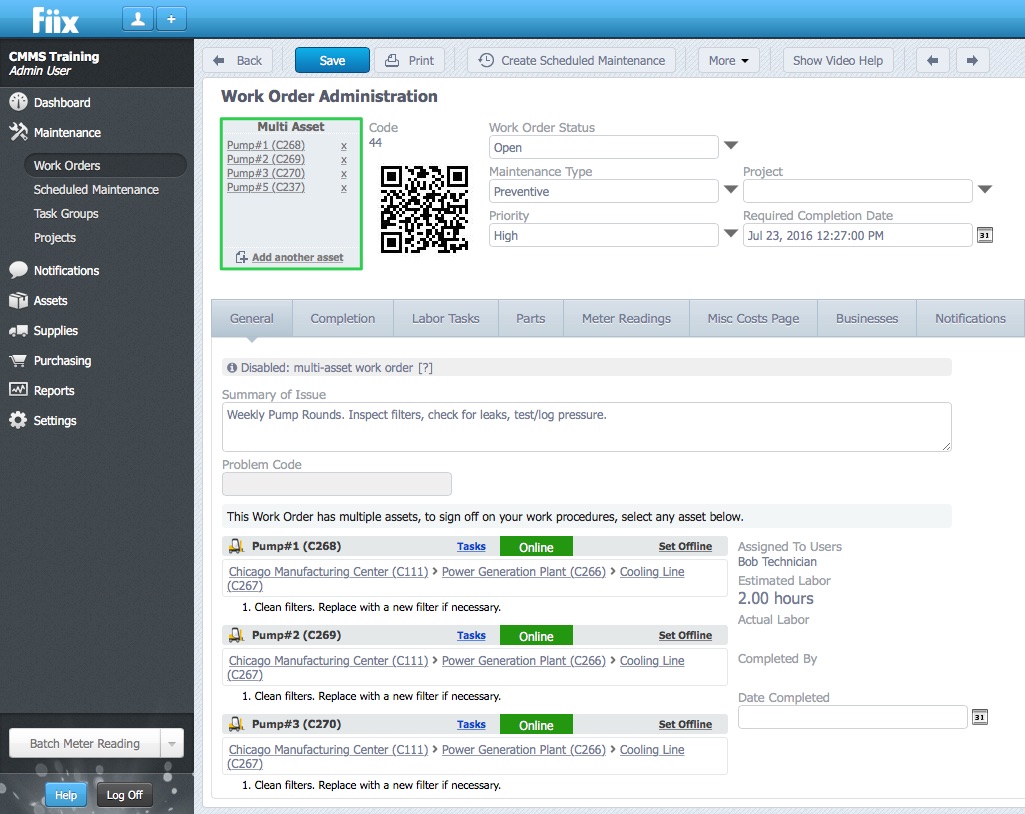Screen dimensions: 1025x814
Task: Switch to the Completion tab
Action: pos(343,318)
